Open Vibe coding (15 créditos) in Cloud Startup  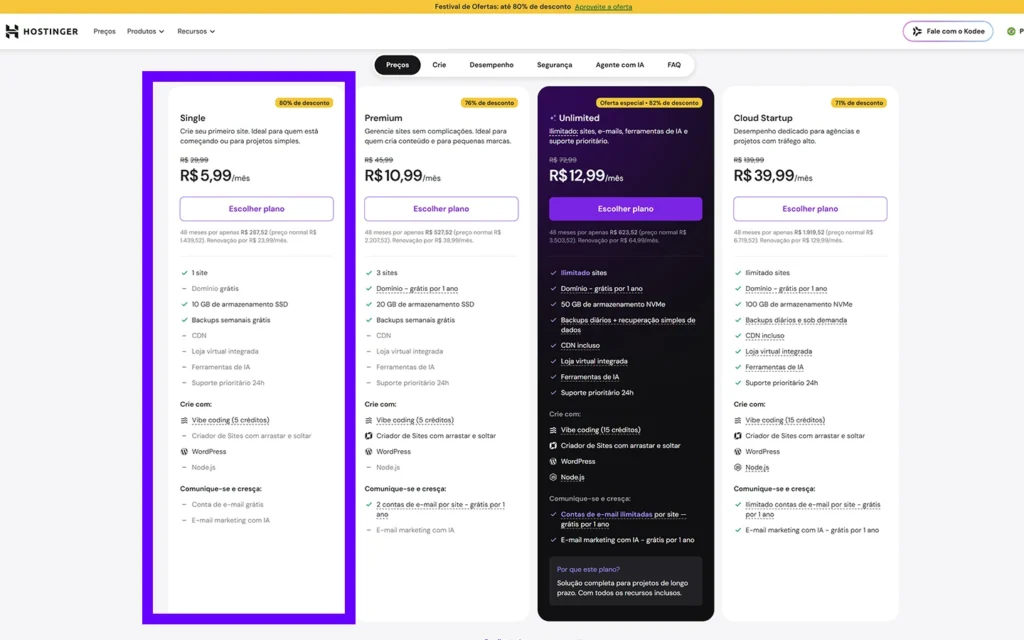[785, 421]
